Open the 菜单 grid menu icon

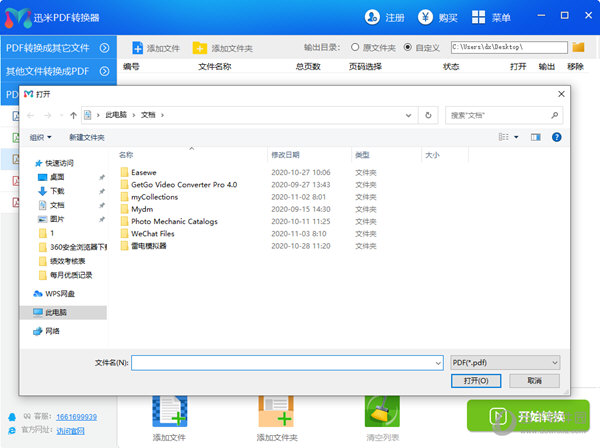point(478,17)
